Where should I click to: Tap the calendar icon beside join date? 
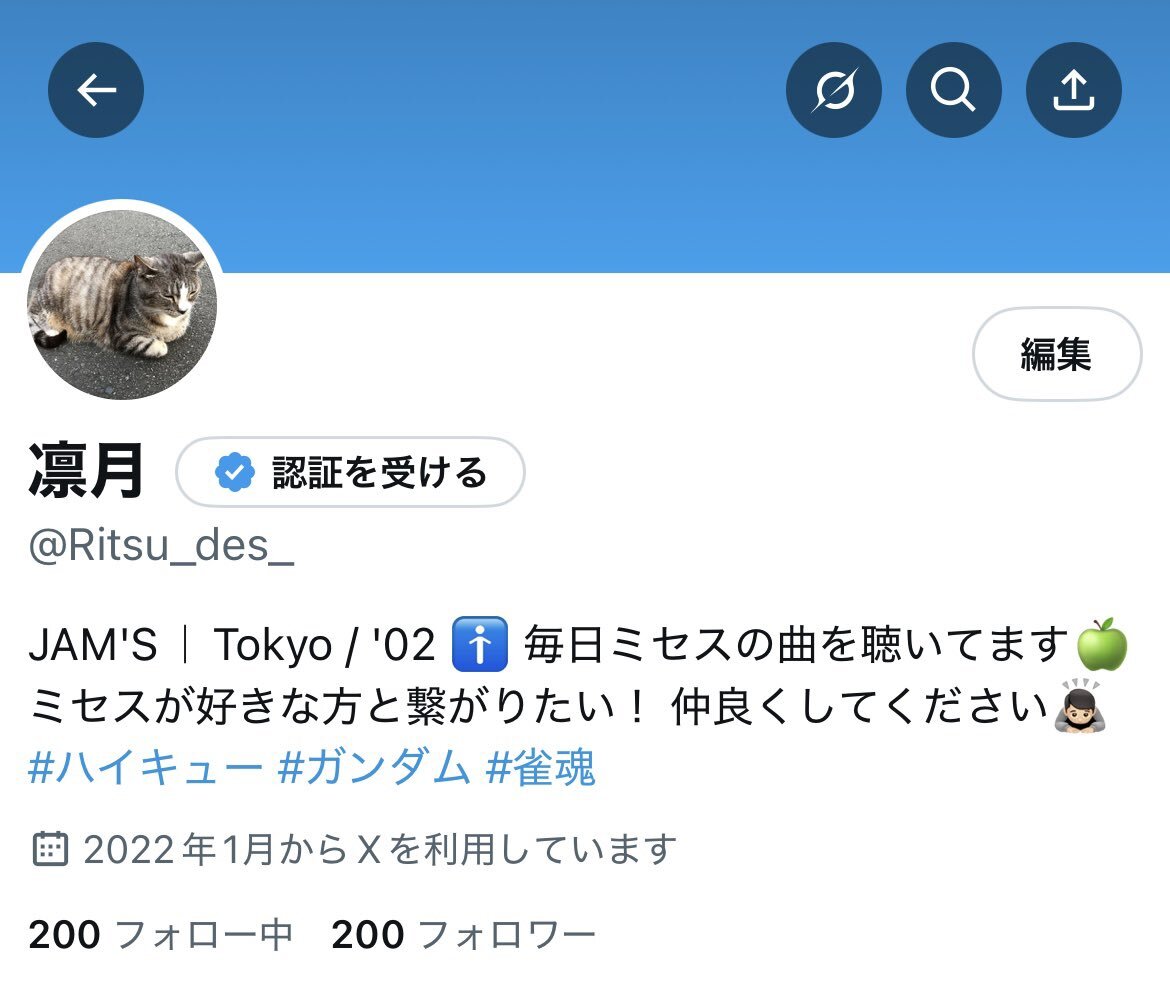tap(50, 848)
